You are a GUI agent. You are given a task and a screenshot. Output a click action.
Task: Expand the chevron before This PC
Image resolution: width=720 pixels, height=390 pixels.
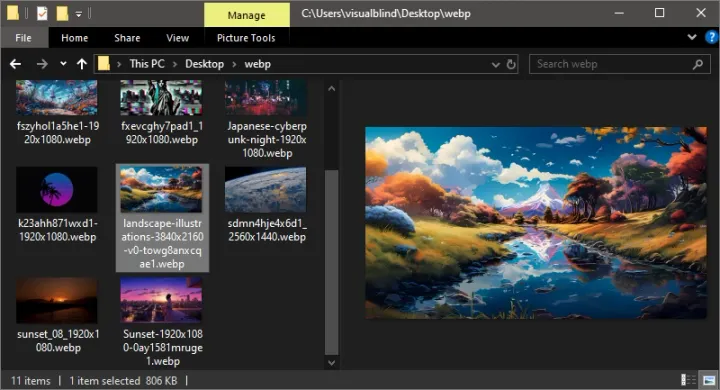[x=119, y=64]
